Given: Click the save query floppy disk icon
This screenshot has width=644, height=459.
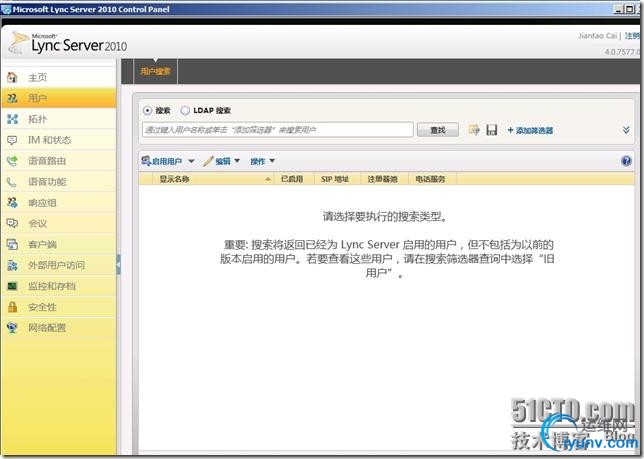Looking at the screenshot, I should click(492, 130).
